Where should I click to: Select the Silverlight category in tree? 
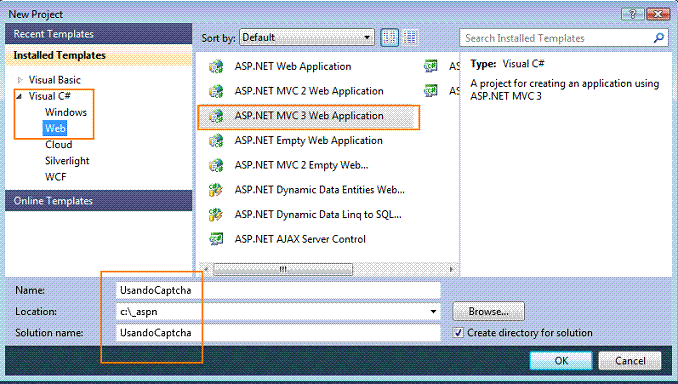point(67,161)
